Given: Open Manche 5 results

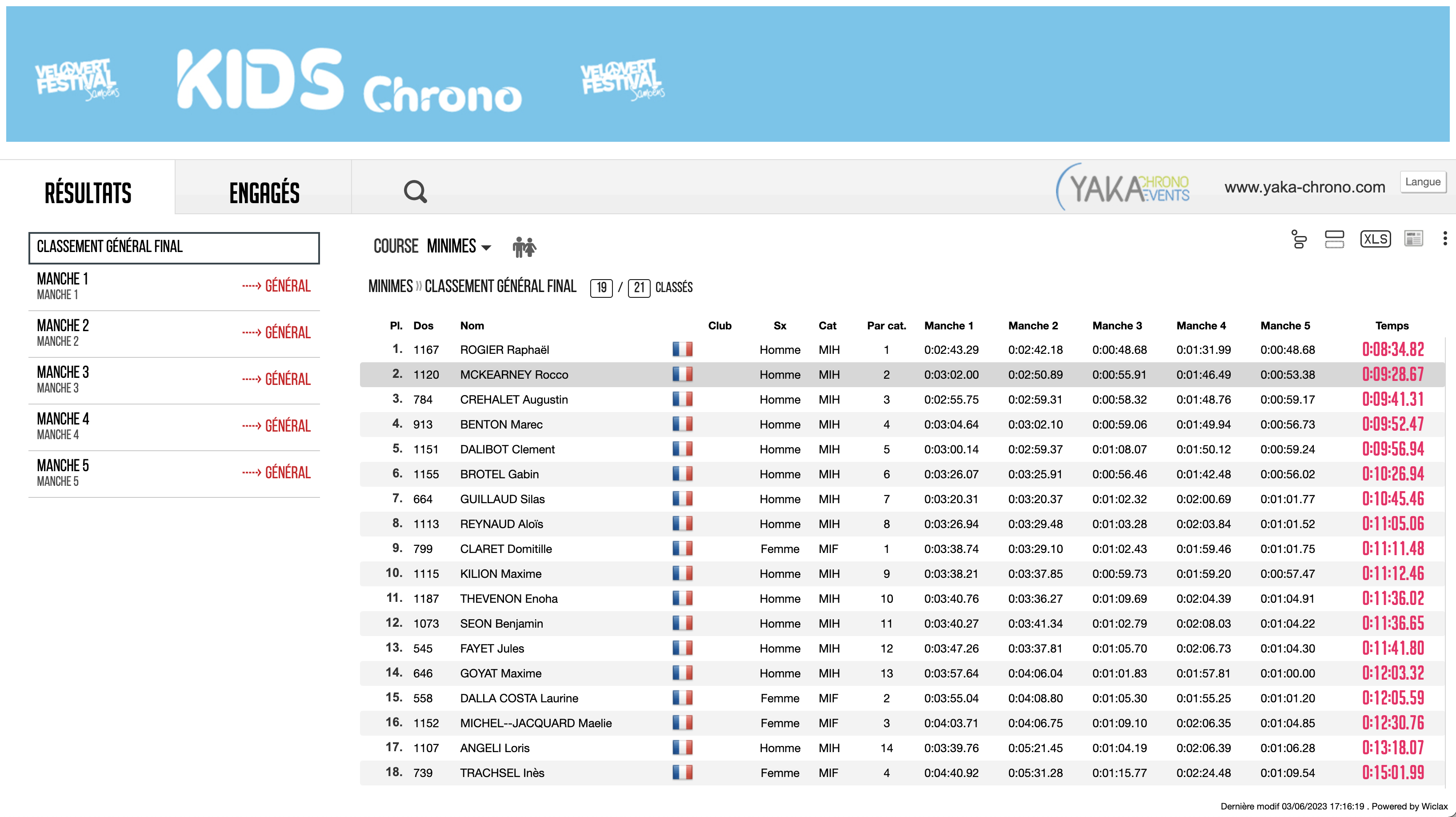Looking at the screenshot, I should (x=63, y=473).
